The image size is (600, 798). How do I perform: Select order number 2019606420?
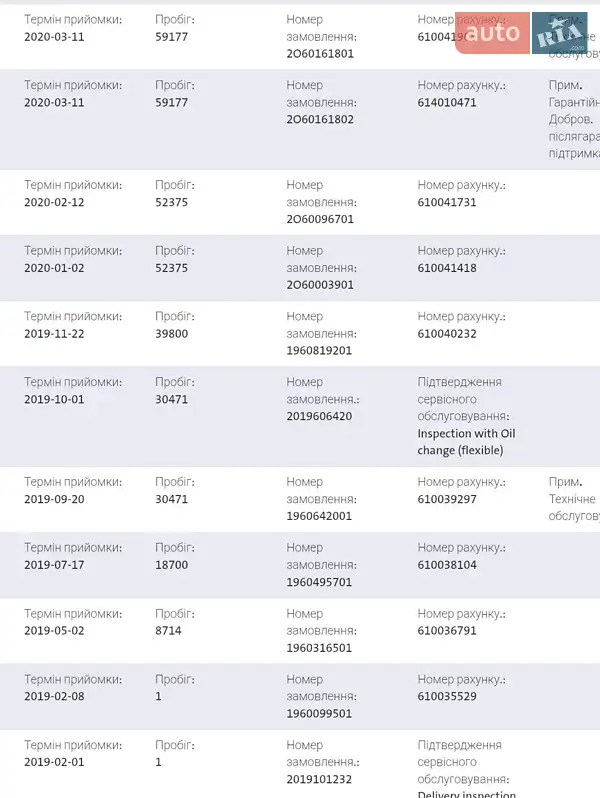click(x=319, y=416)
